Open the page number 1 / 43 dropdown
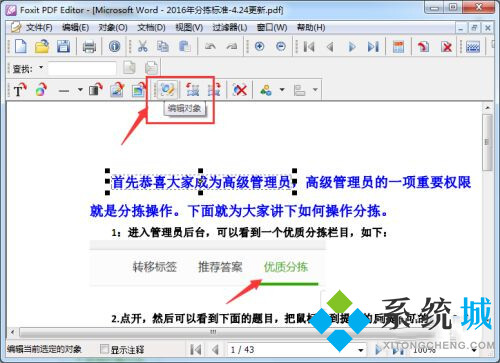This screenshot has height=363, width=500. (360, 350)
